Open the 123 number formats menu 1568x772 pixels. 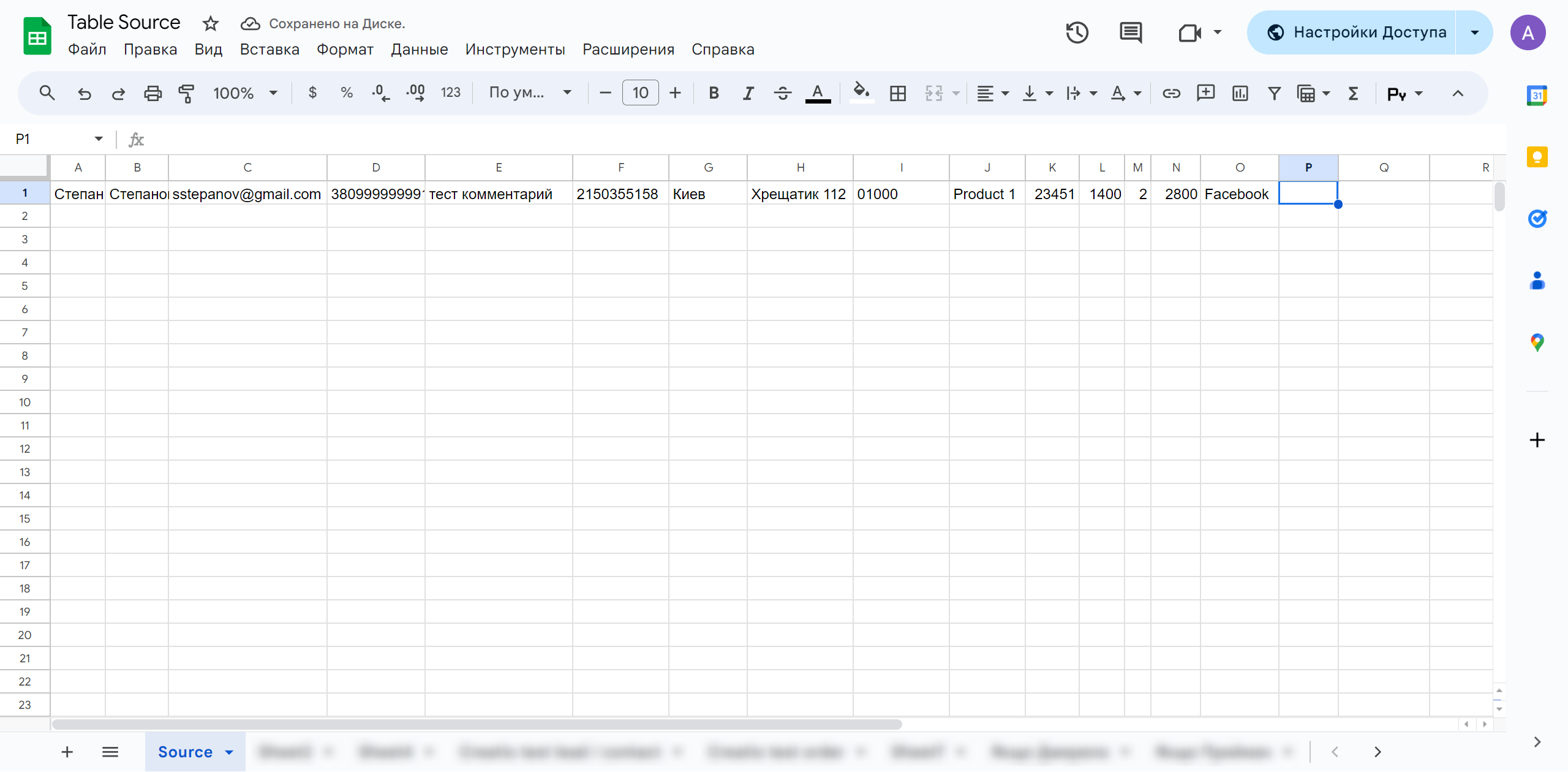pos(451,93)
